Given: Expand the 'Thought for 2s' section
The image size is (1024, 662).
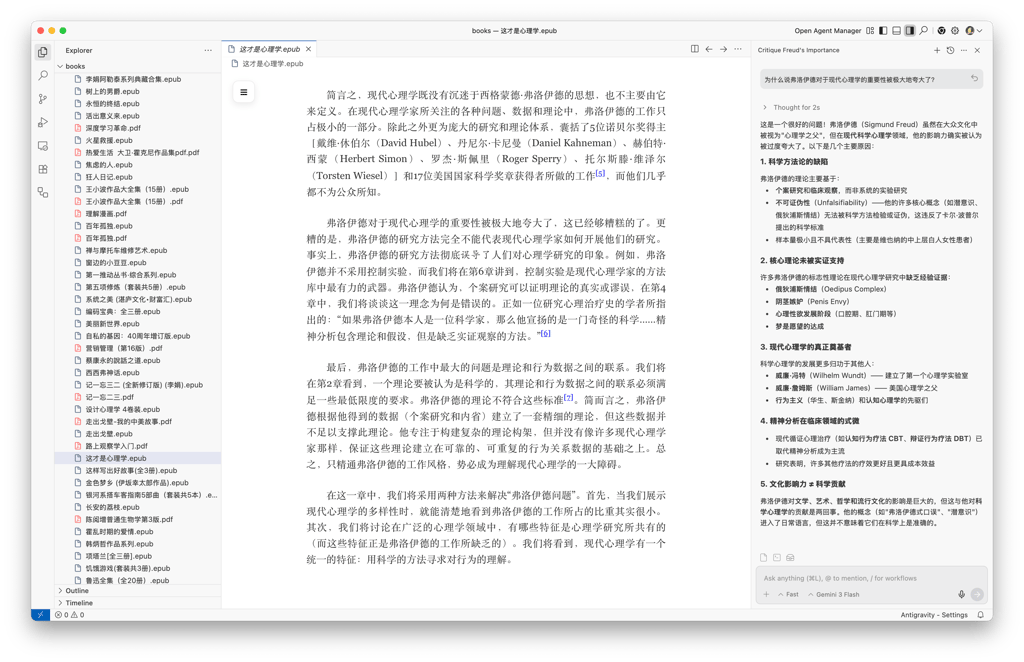Looking at the screenshot, I should (x=795, y=107).
